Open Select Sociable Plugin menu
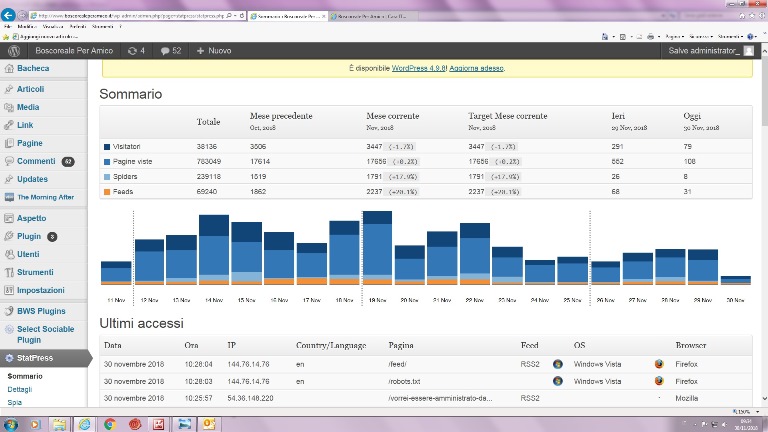 [x=46, y=334]
